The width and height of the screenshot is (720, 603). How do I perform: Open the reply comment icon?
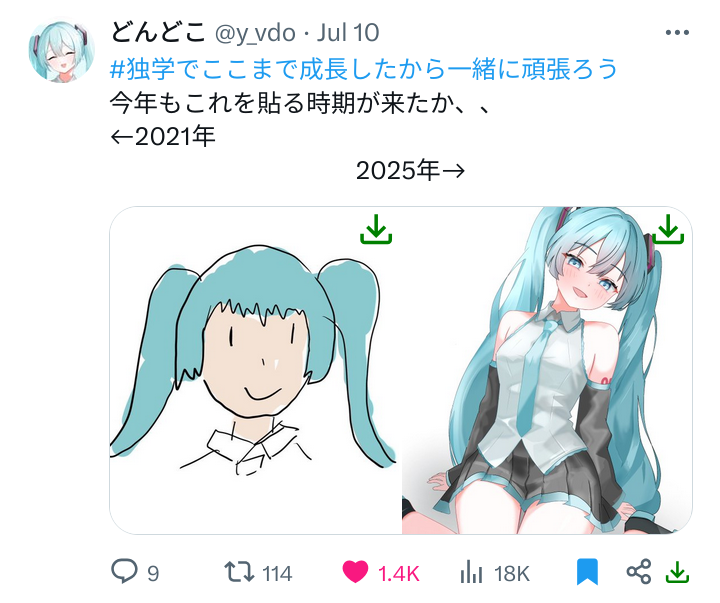[124, 571]
